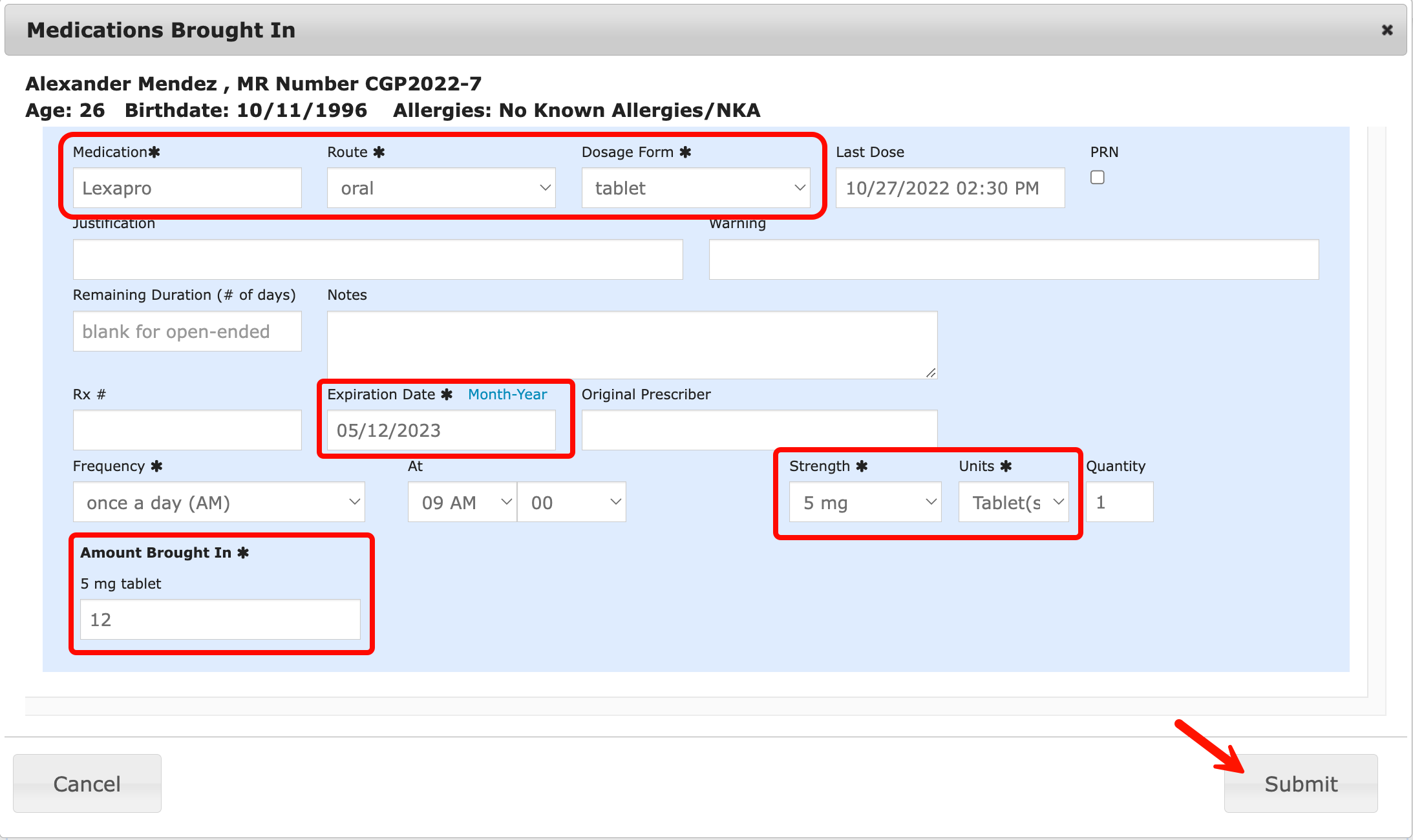Check the PRN checkbox
The height and width of the screenshot is (840, 1413).
(x=1097, y=177)
